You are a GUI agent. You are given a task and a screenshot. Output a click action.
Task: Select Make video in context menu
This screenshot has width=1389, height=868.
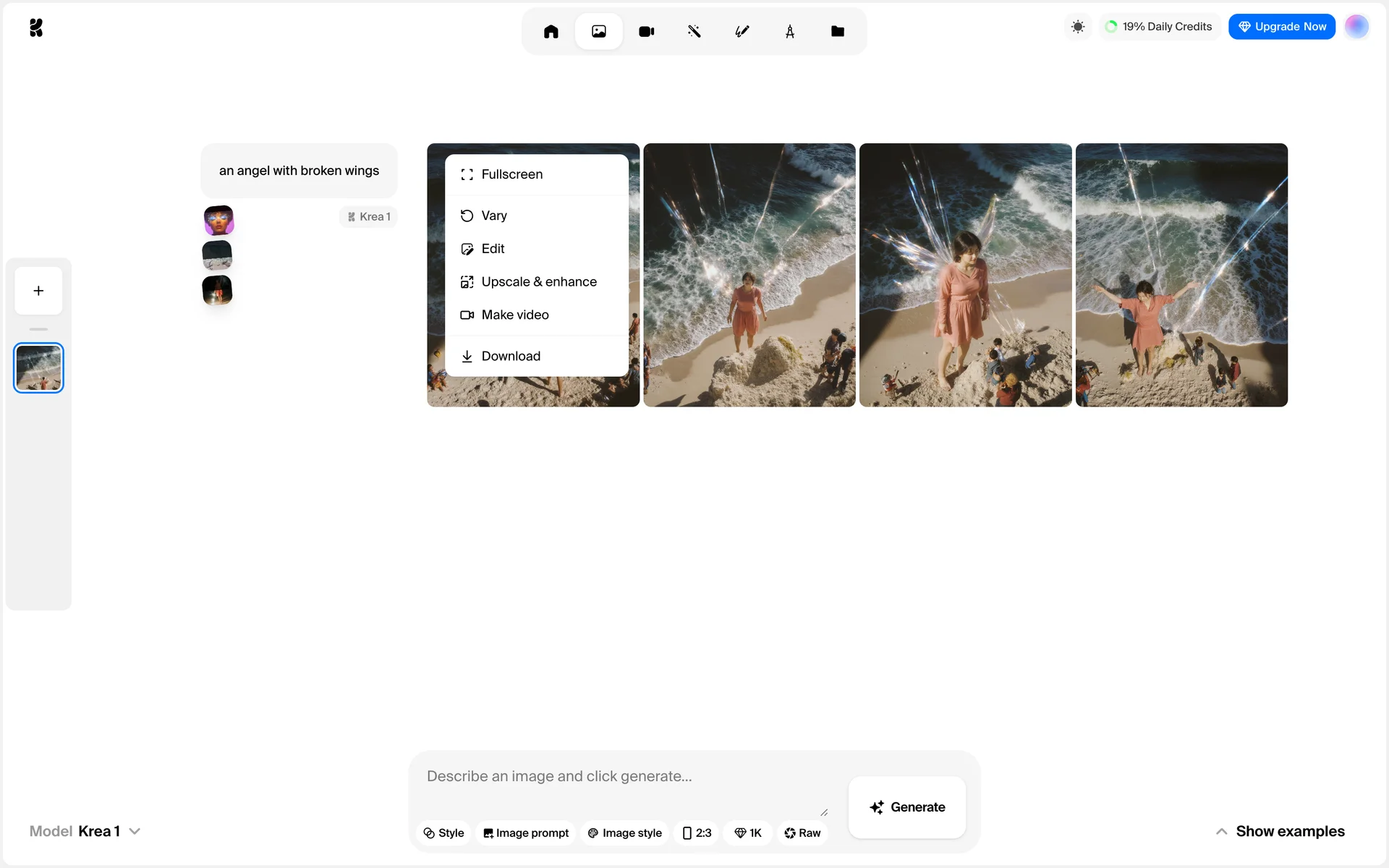(514, 315)
